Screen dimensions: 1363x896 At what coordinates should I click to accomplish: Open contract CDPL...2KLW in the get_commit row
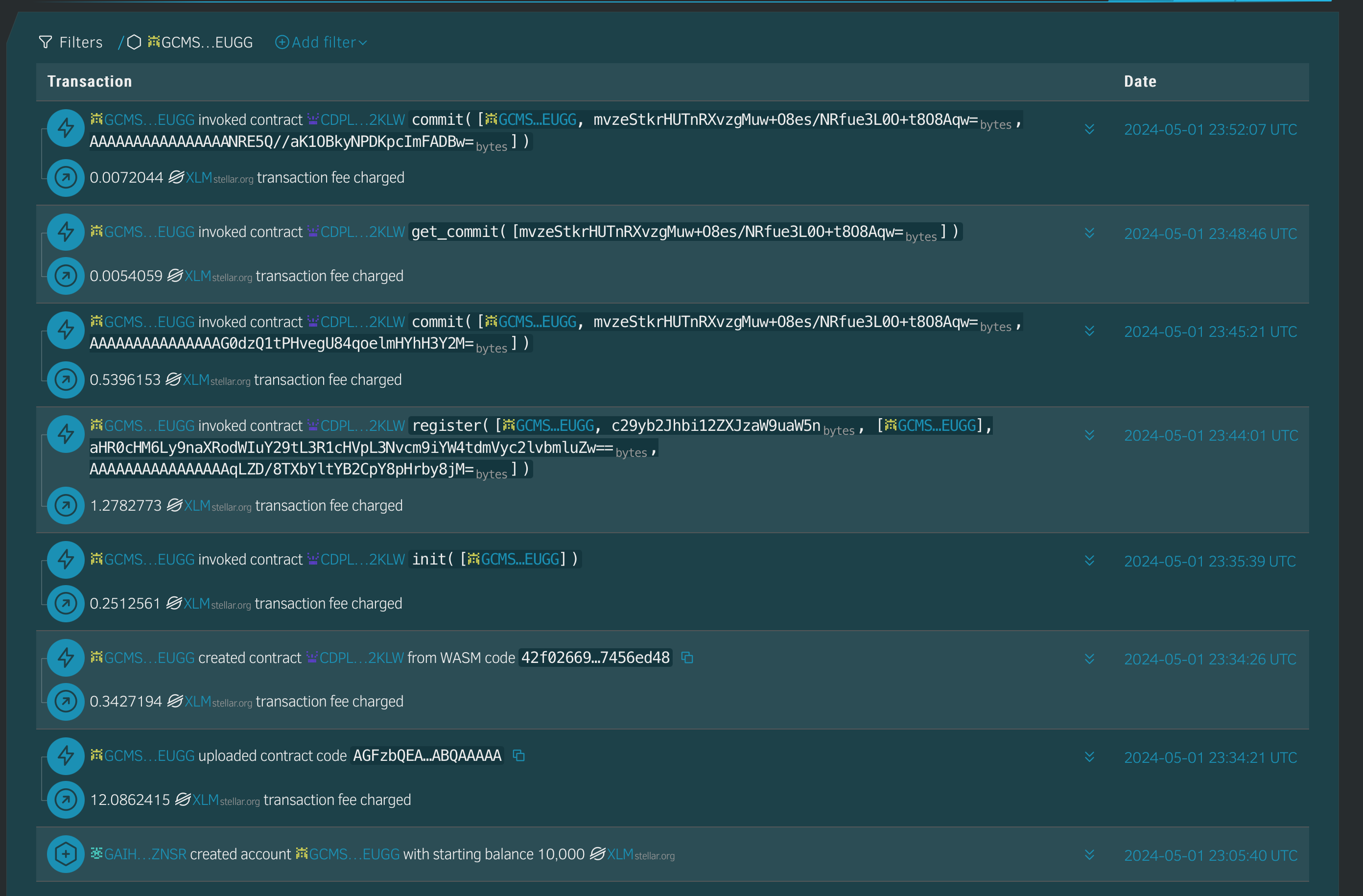click(356, 232)
